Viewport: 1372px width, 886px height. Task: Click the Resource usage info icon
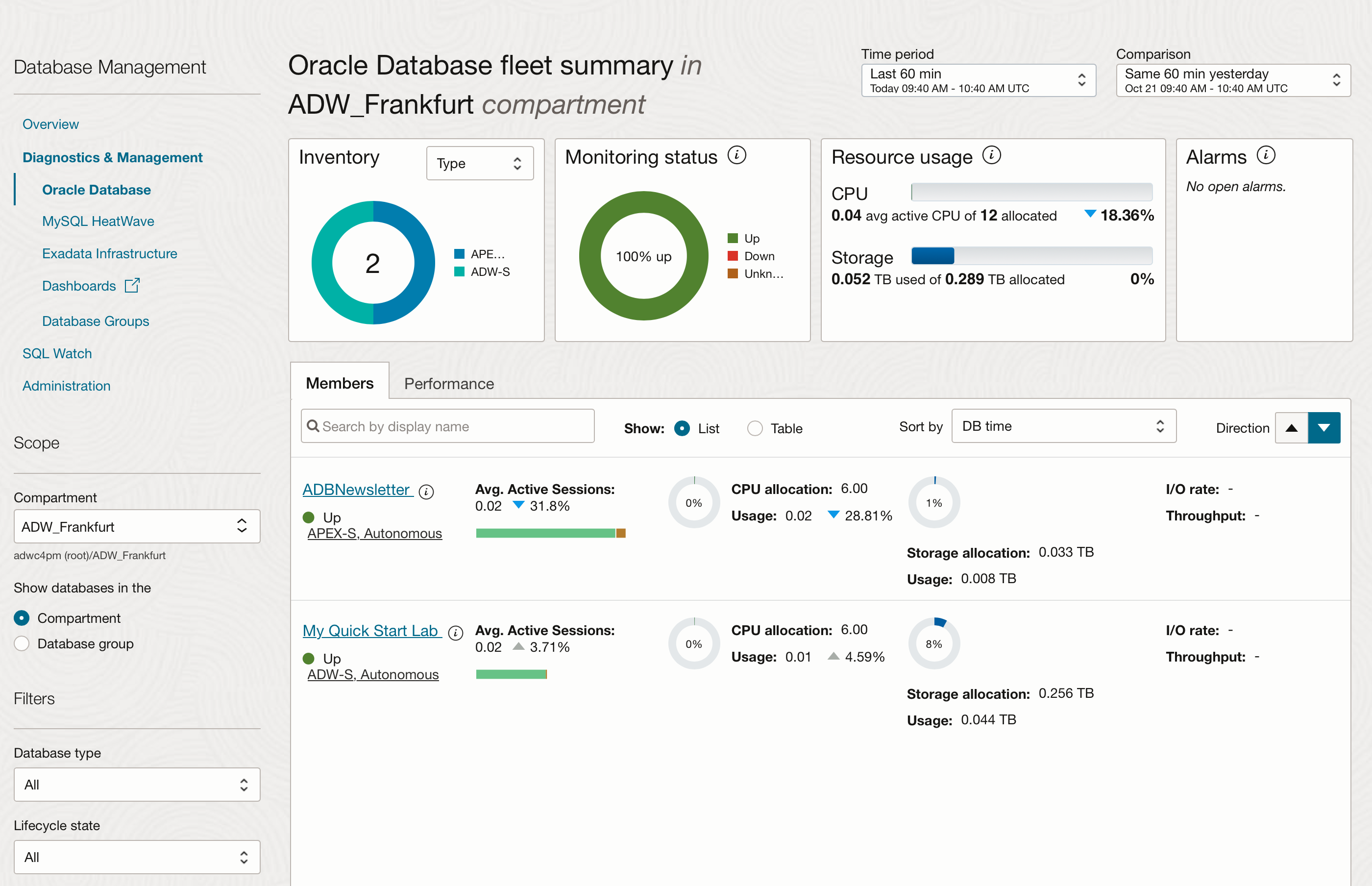click(991, 155)
